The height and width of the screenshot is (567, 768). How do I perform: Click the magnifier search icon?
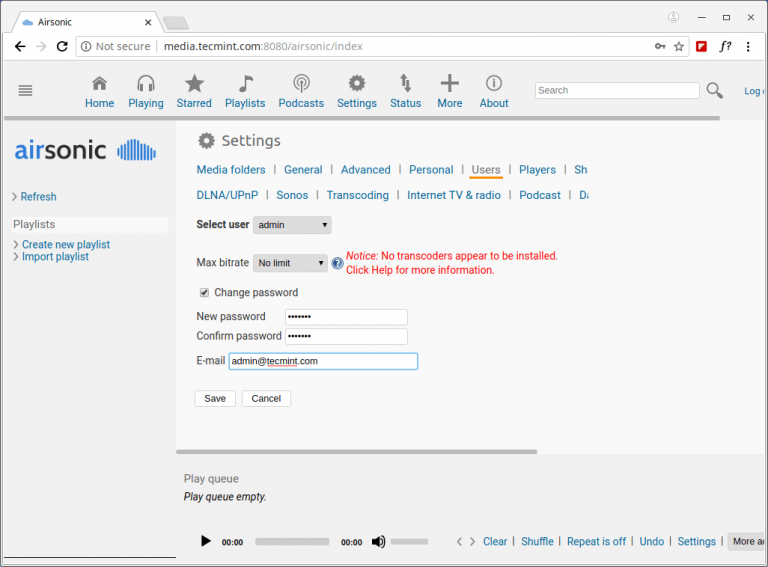click(x=715, y=90)
